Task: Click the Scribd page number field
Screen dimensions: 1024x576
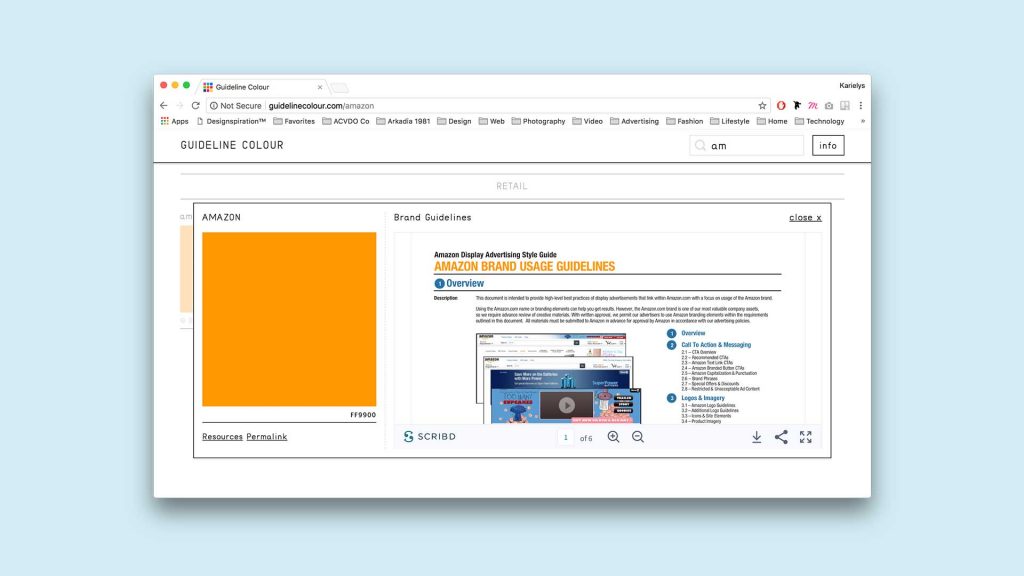Action: (x=566, y=438)
